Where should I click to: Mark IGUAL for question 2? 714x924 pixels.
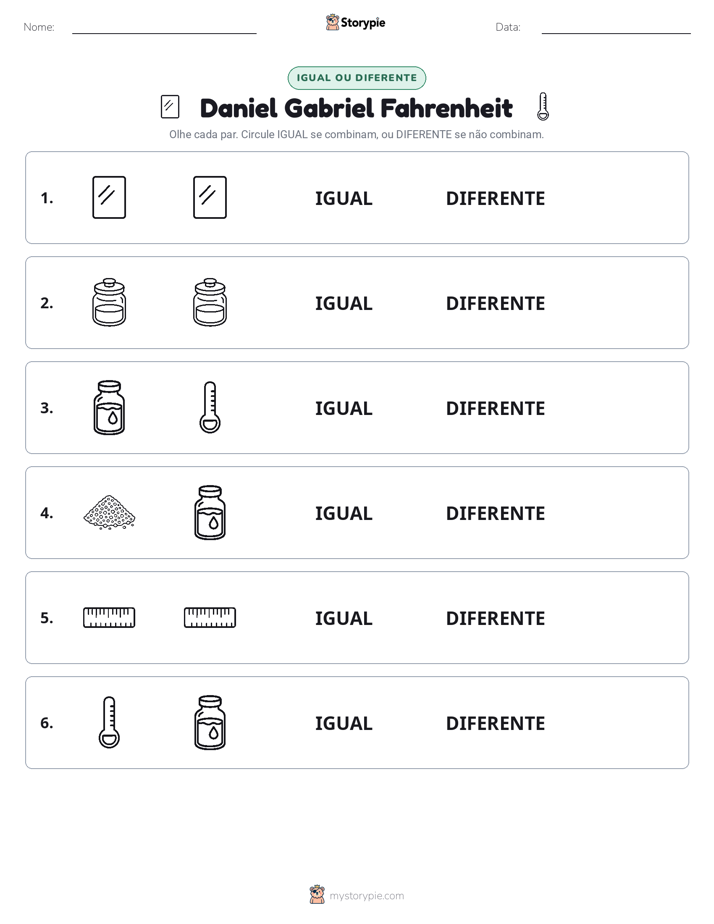(343, 303)
